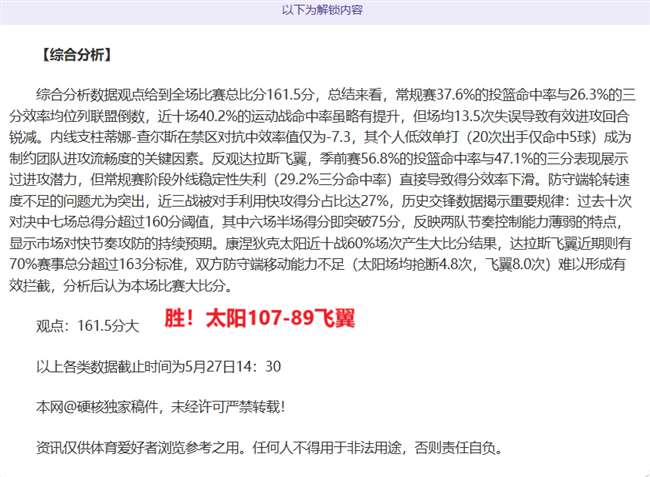
Task: Click the '观点：161.5分大' line
Action: click(x=87, y=326)
